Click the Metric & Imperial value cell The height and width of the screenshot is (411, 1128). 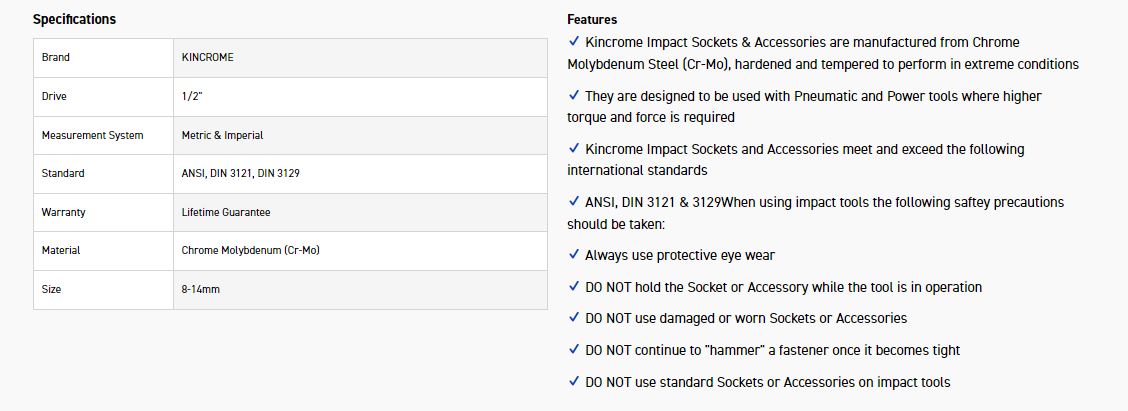(222, 135)
